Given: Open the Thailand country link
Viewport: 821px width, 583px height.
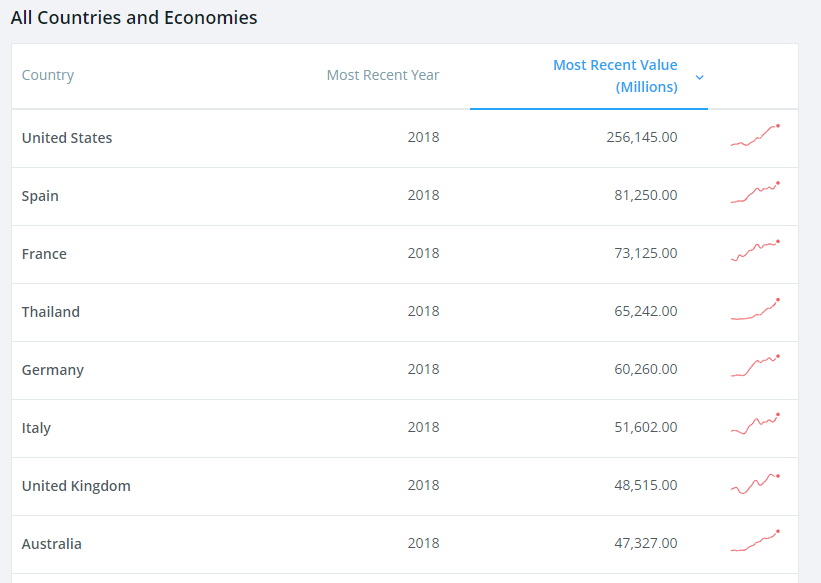Looking at the screenshot, I should point(51,312).
